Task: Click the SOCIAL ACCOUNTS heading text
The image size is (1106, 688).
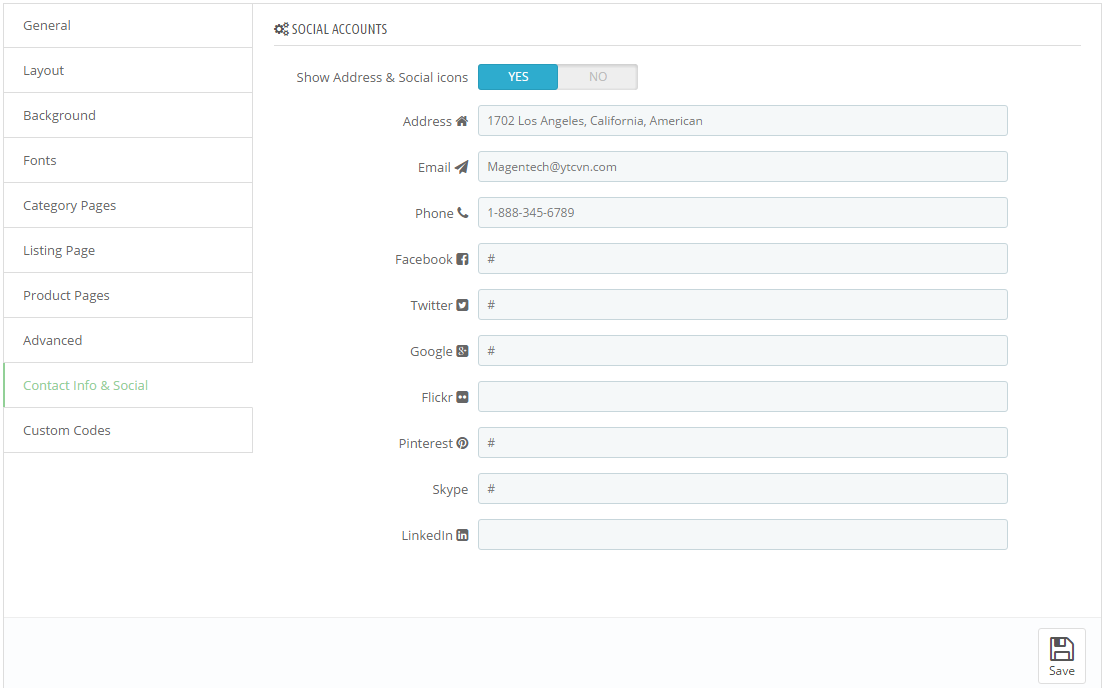Action: [339, 29]
